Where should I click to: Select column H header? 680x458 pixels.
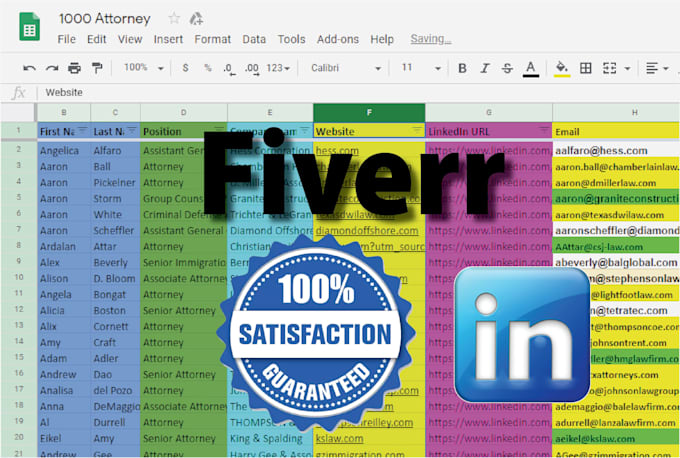(616, 112)
